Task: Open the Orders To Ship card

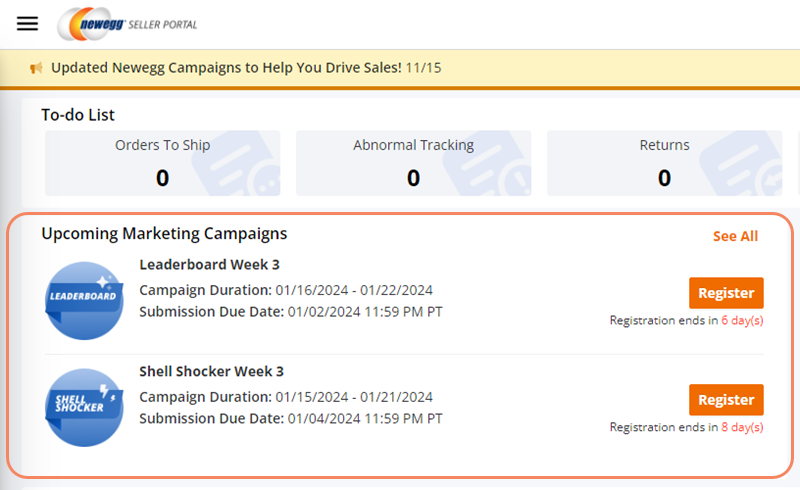Action: click(x=162, y=163)
